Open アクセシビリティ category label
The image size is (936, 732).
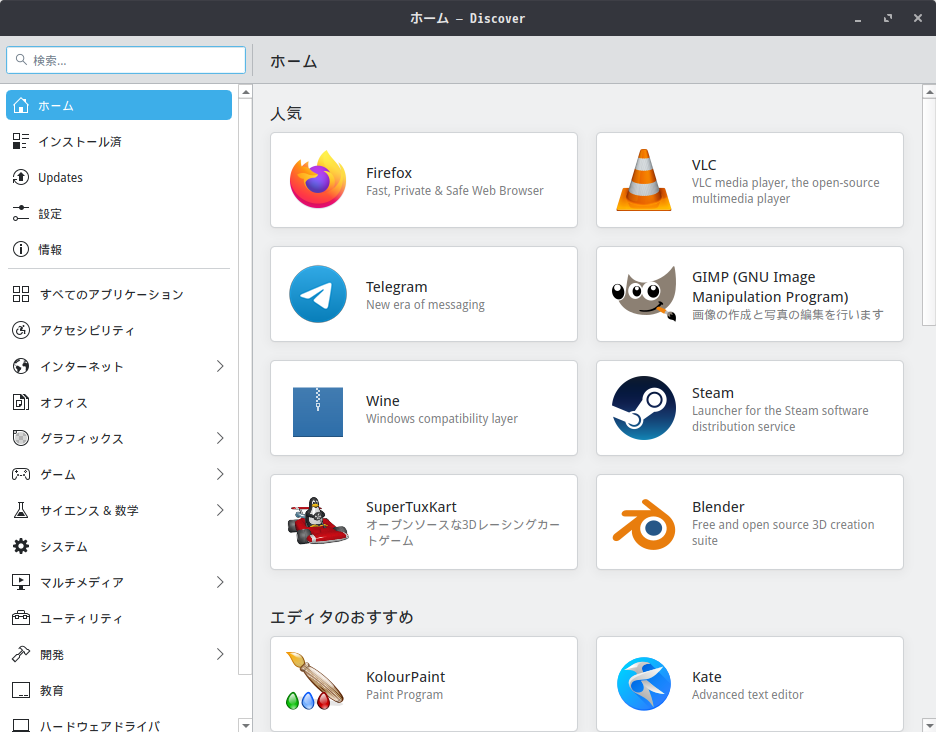(87, 330)
